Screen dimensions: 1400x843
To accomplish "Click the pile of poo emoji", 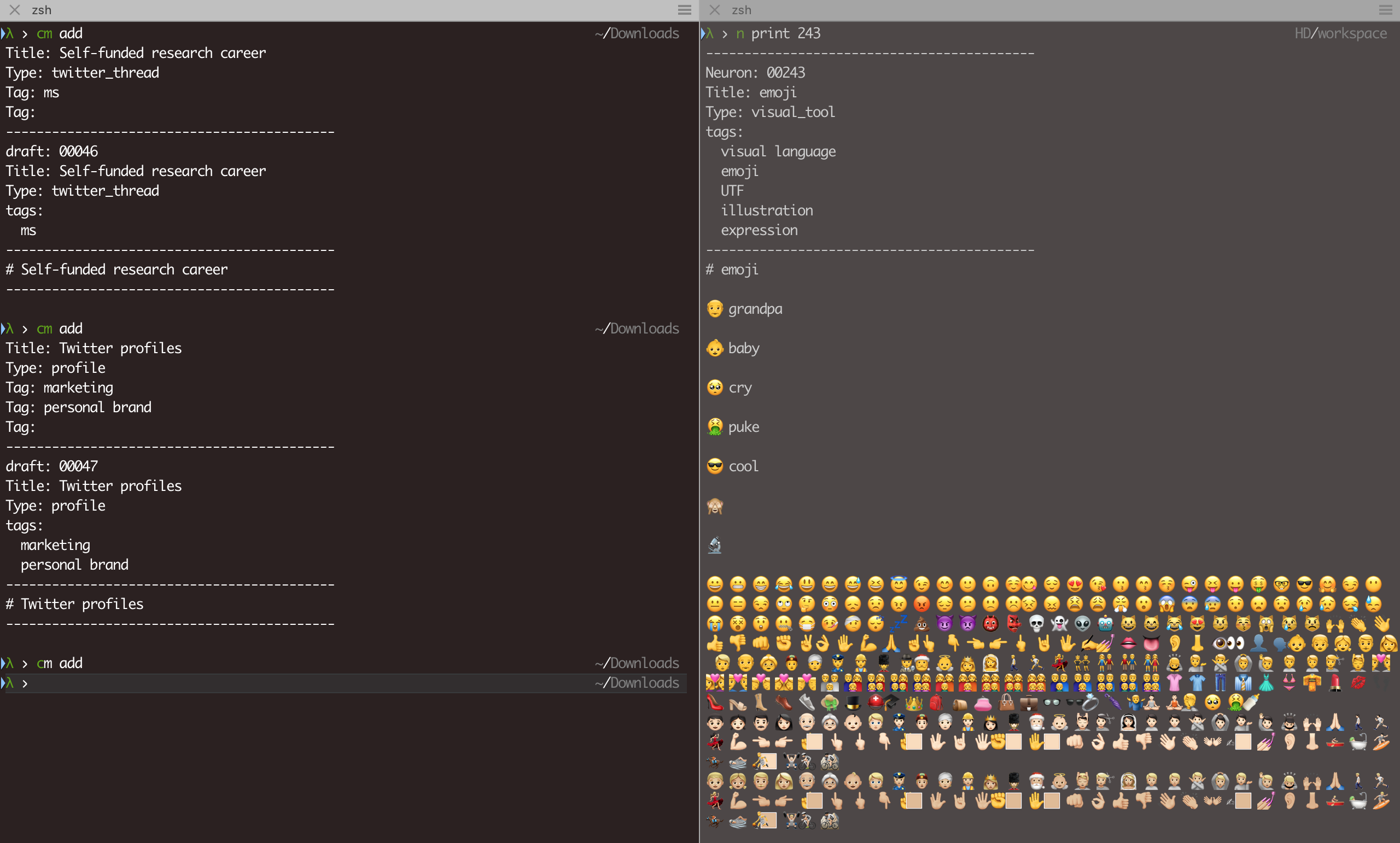I will [x=921, y=624].
